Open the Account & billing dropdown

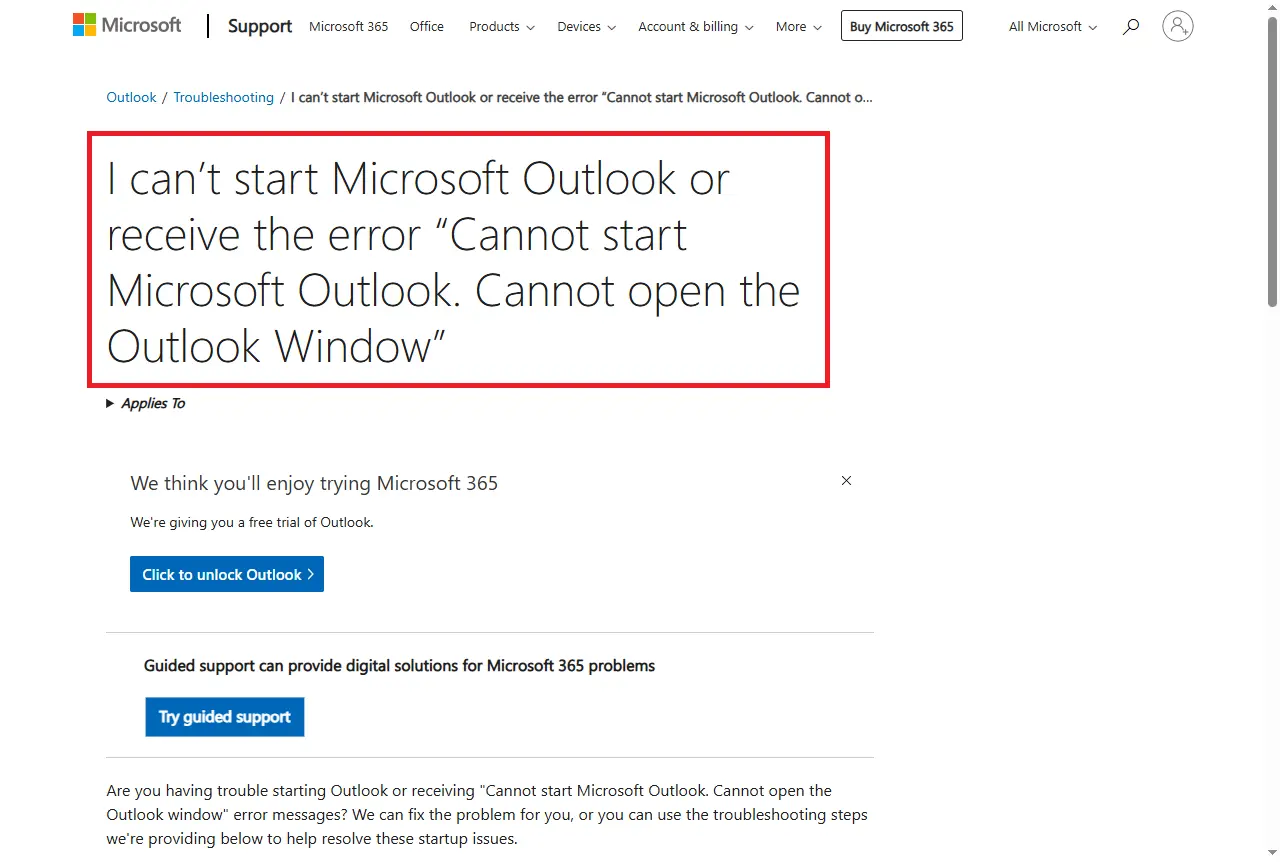pyautogui.click(x=696, y=27)
